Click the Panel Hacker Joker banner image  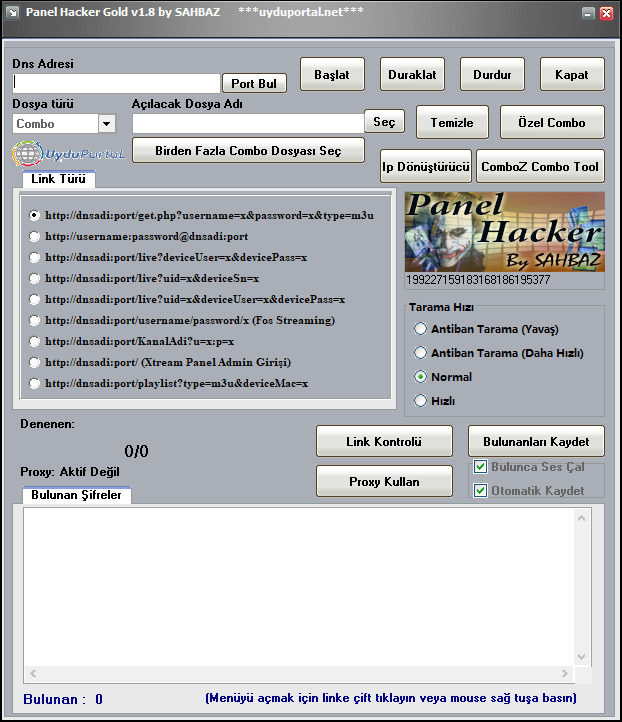pyautogui.click(x=504, y=232)
